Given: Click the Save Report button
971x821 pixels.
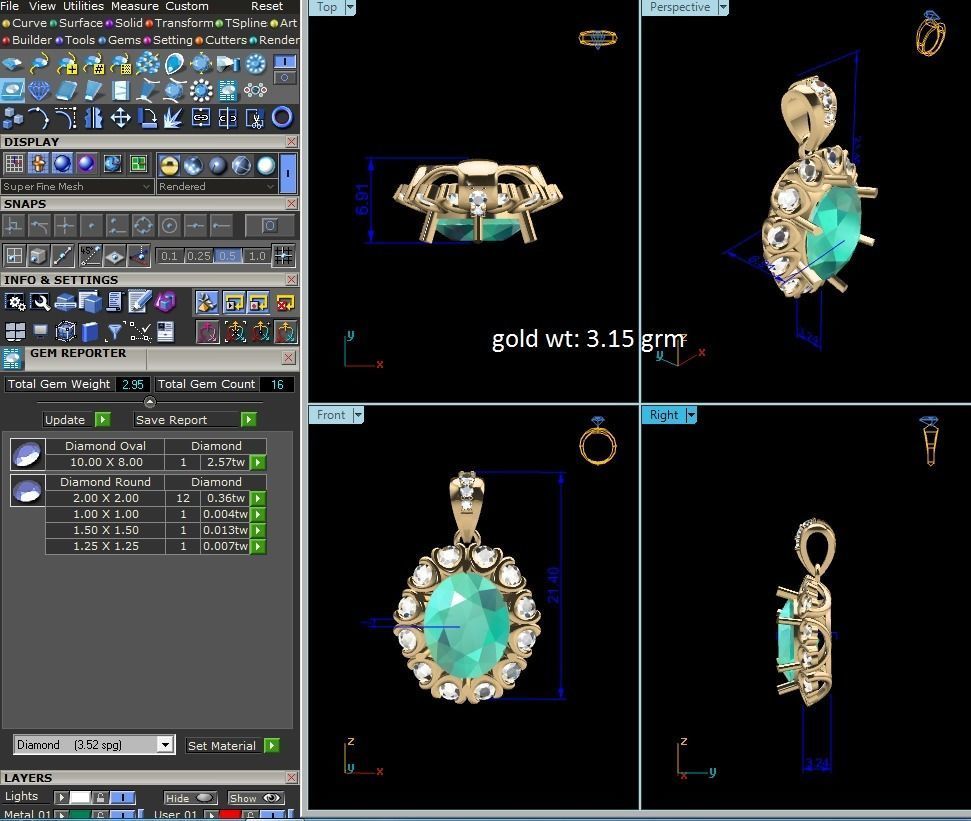Looking at the screenshot, I should tap(194, 420).
